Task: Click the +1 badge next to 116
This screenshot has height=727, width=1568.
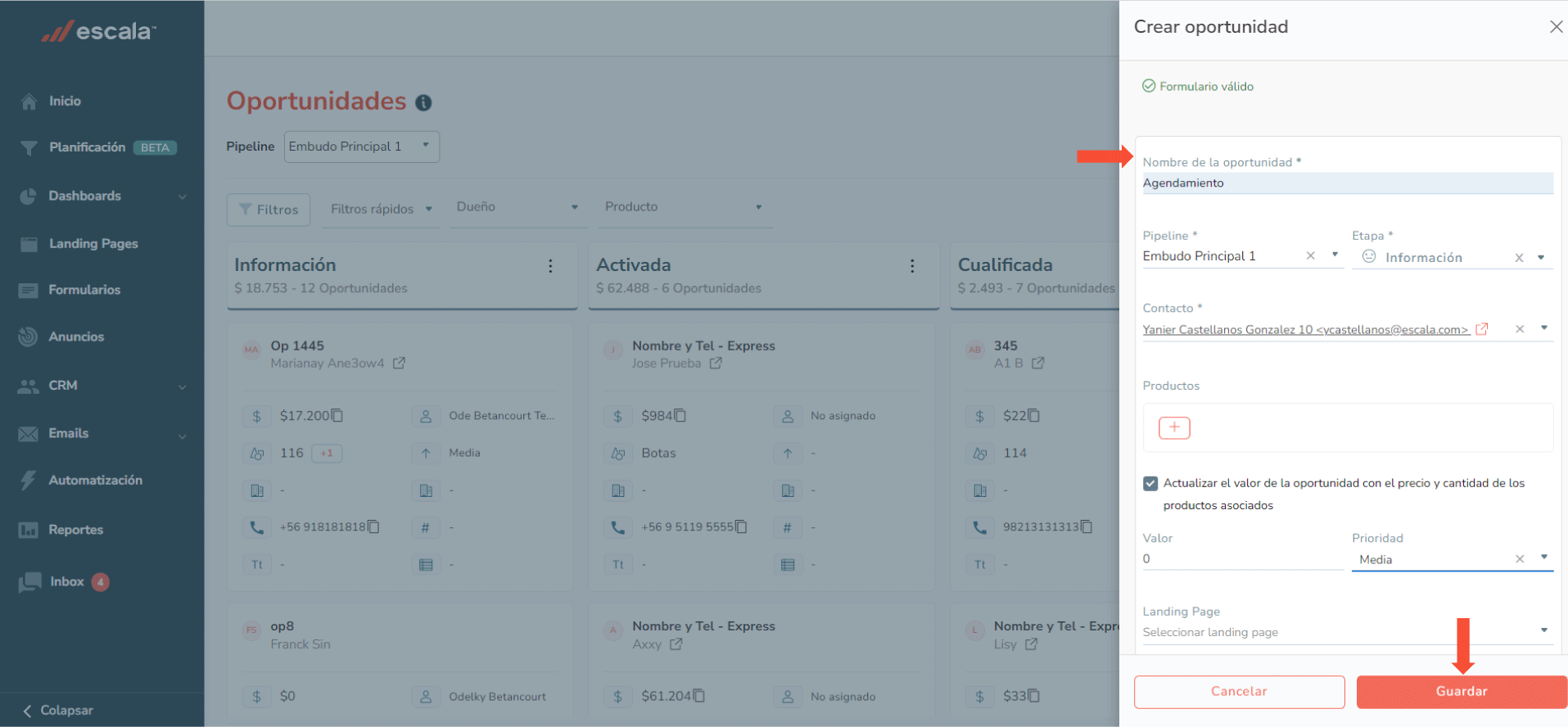Action: (327, 453)
